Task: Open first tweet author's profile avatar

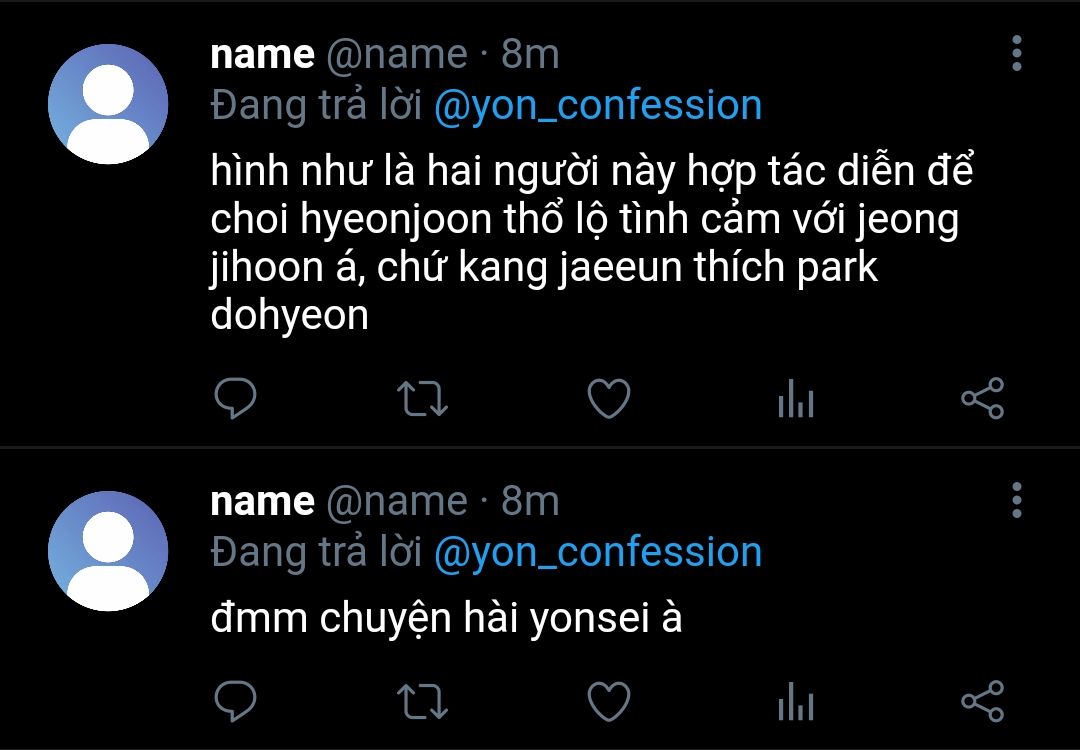Action: [x=108, y=104]
